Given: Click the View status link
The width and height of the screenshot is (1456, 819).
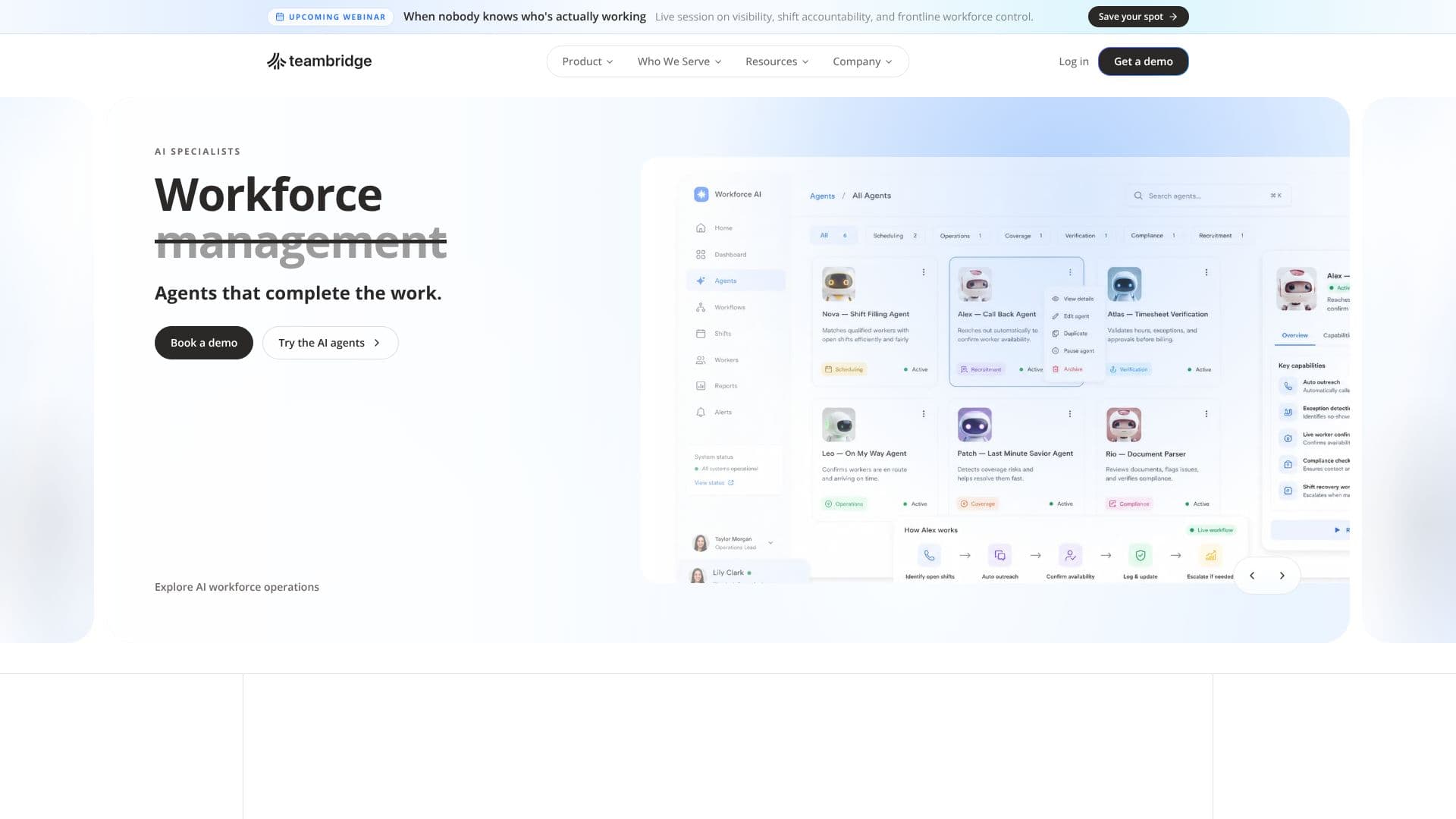Looking at the screenshot, I should point(714,483).
